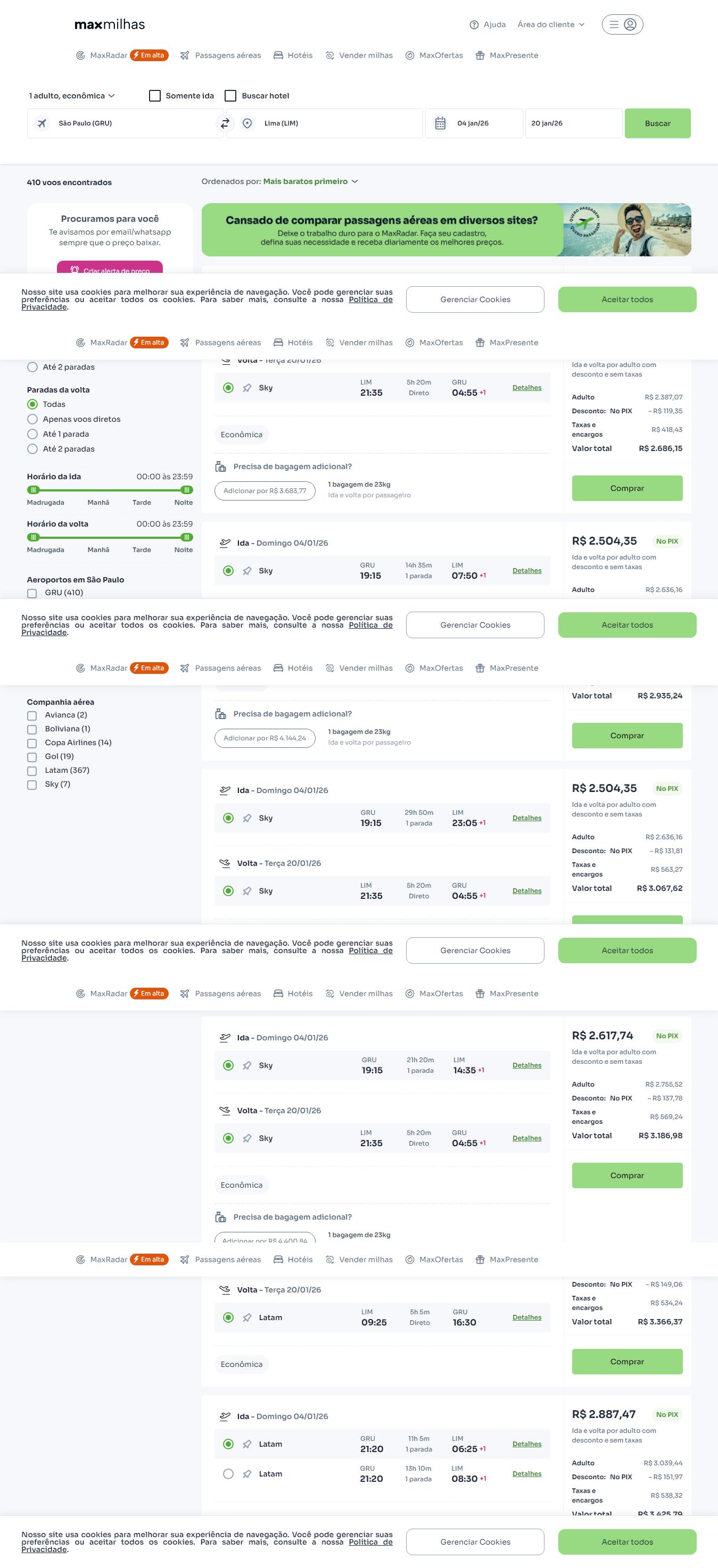Screen dimensions: 718x1568
Task: Open the user account menu icon
Action: (630, 24)
